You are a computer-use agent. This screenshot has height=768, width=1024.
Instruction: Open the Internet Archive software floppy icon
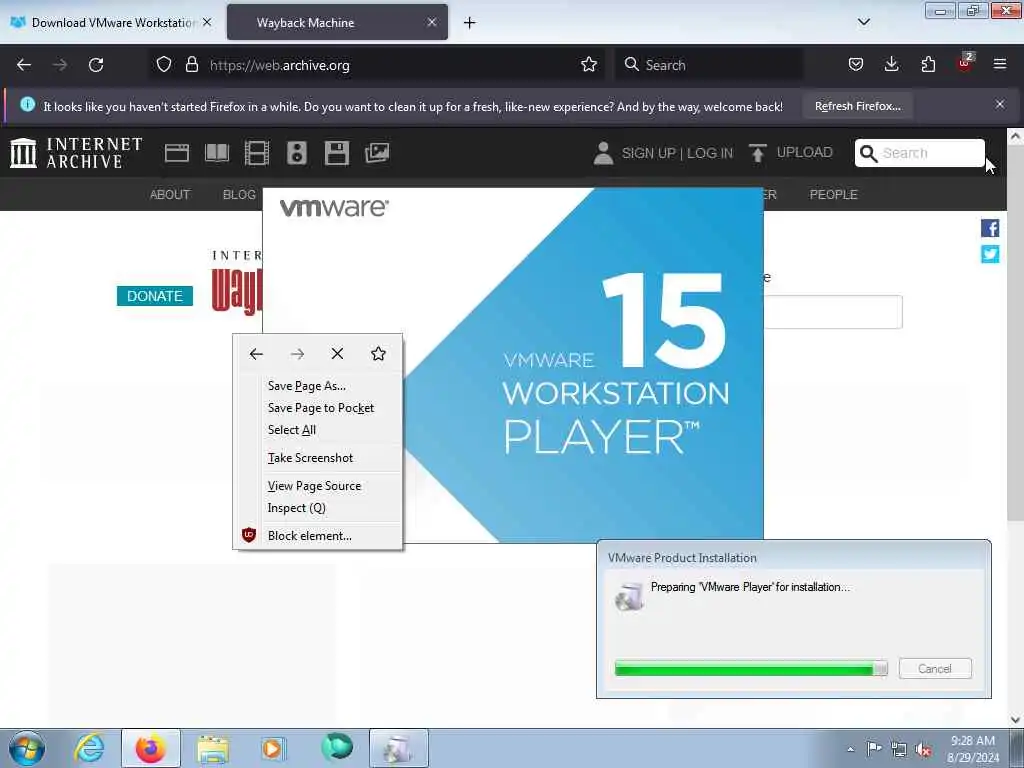337,153
